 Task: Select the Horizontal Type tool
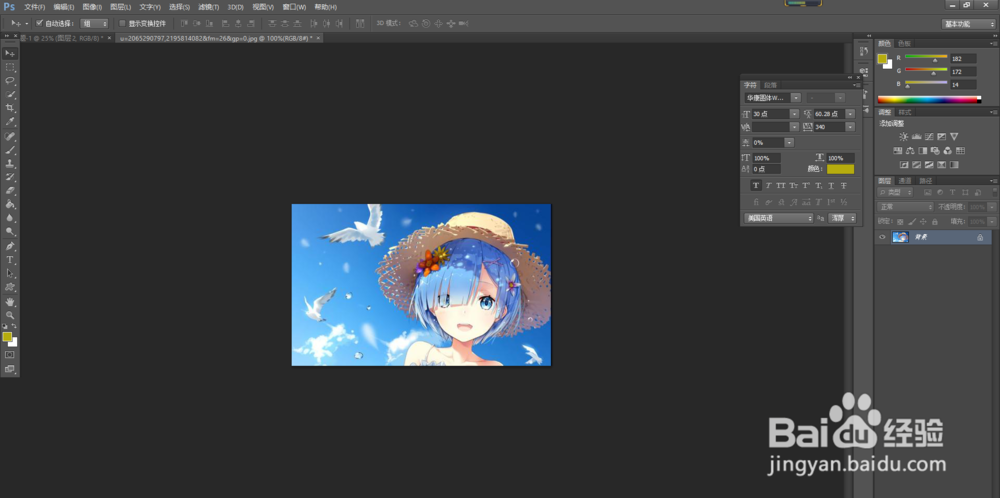[10, 260]
